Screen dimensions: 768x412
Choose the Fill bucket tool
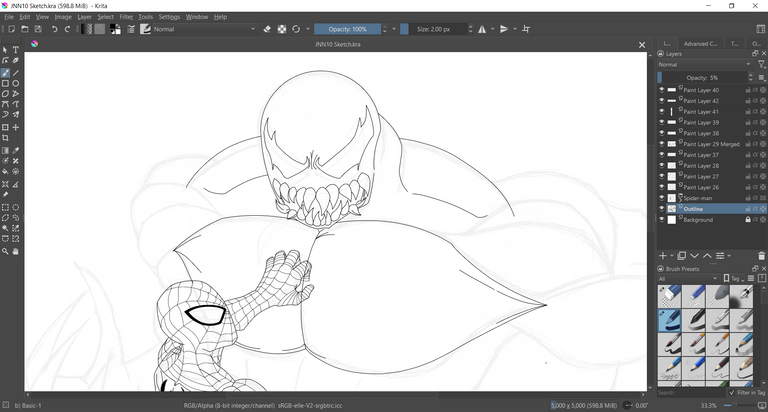5,171
